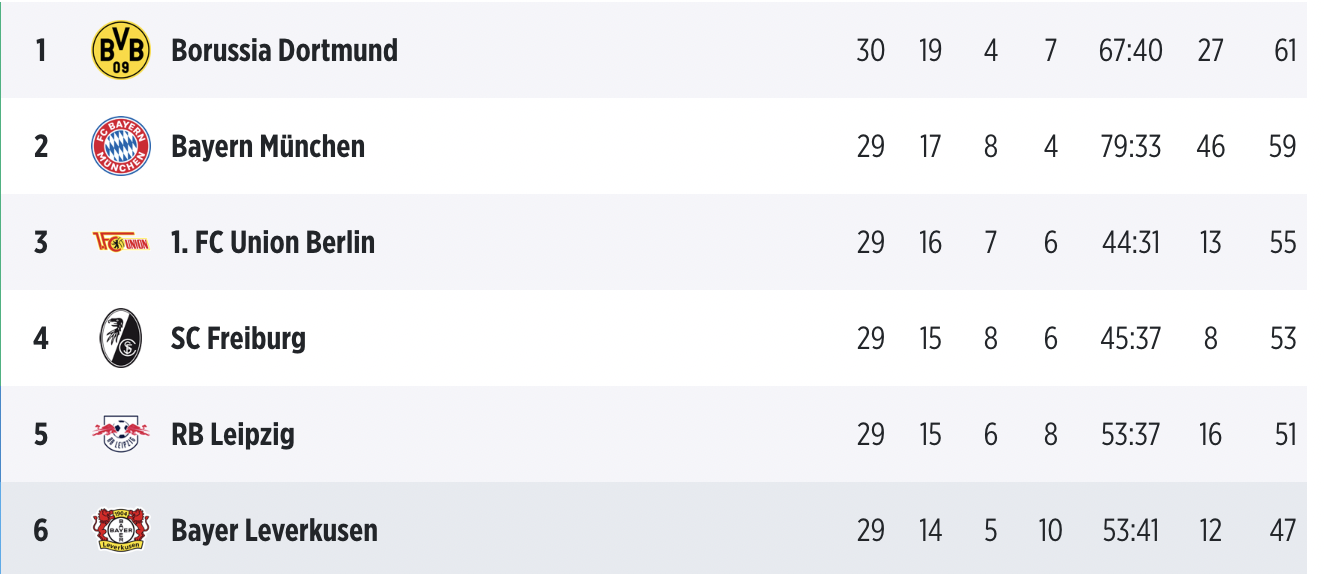1324x574 pixels.
Task: Click the Bayern München club logo
Action: (120, 146)
